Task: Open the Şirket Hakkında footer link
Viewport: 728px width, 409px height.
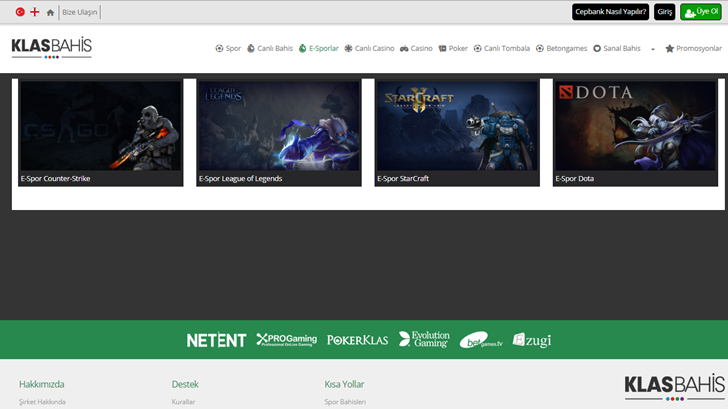Action: [42, 402]
